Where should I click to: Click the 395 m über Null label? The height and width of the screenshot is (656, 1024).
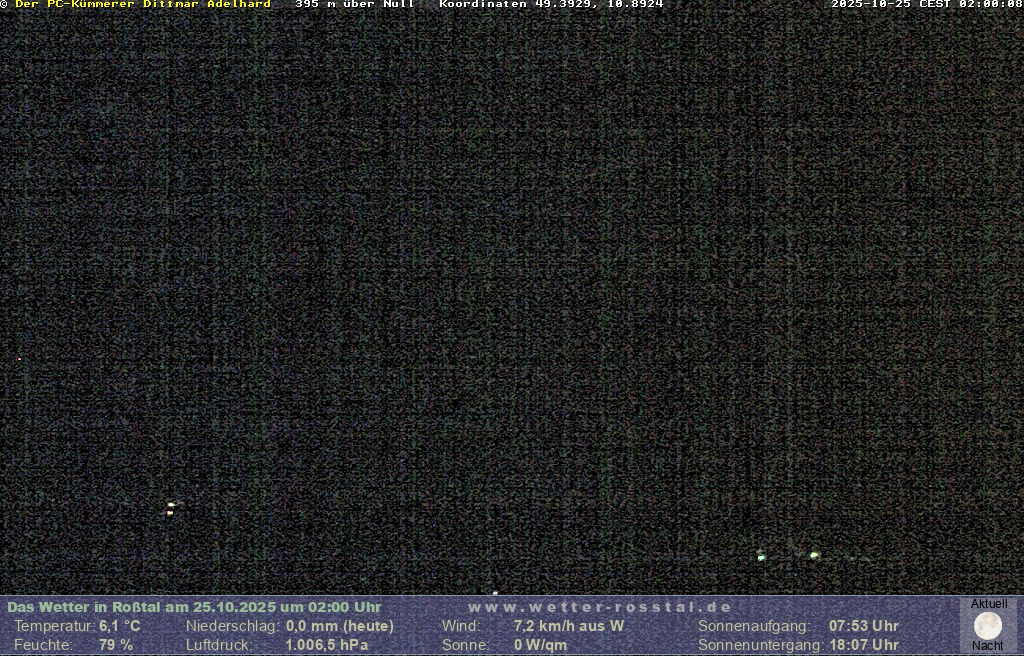[x=354, y=5]
